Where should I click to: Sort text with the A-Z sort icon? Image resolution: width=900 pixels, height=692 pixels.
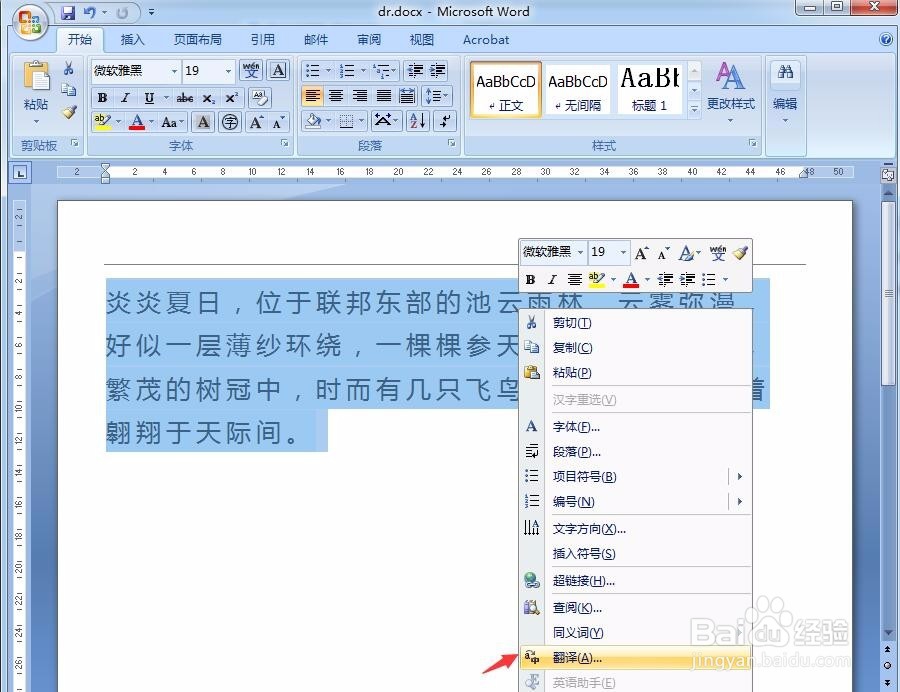click(x=417, y=121)
